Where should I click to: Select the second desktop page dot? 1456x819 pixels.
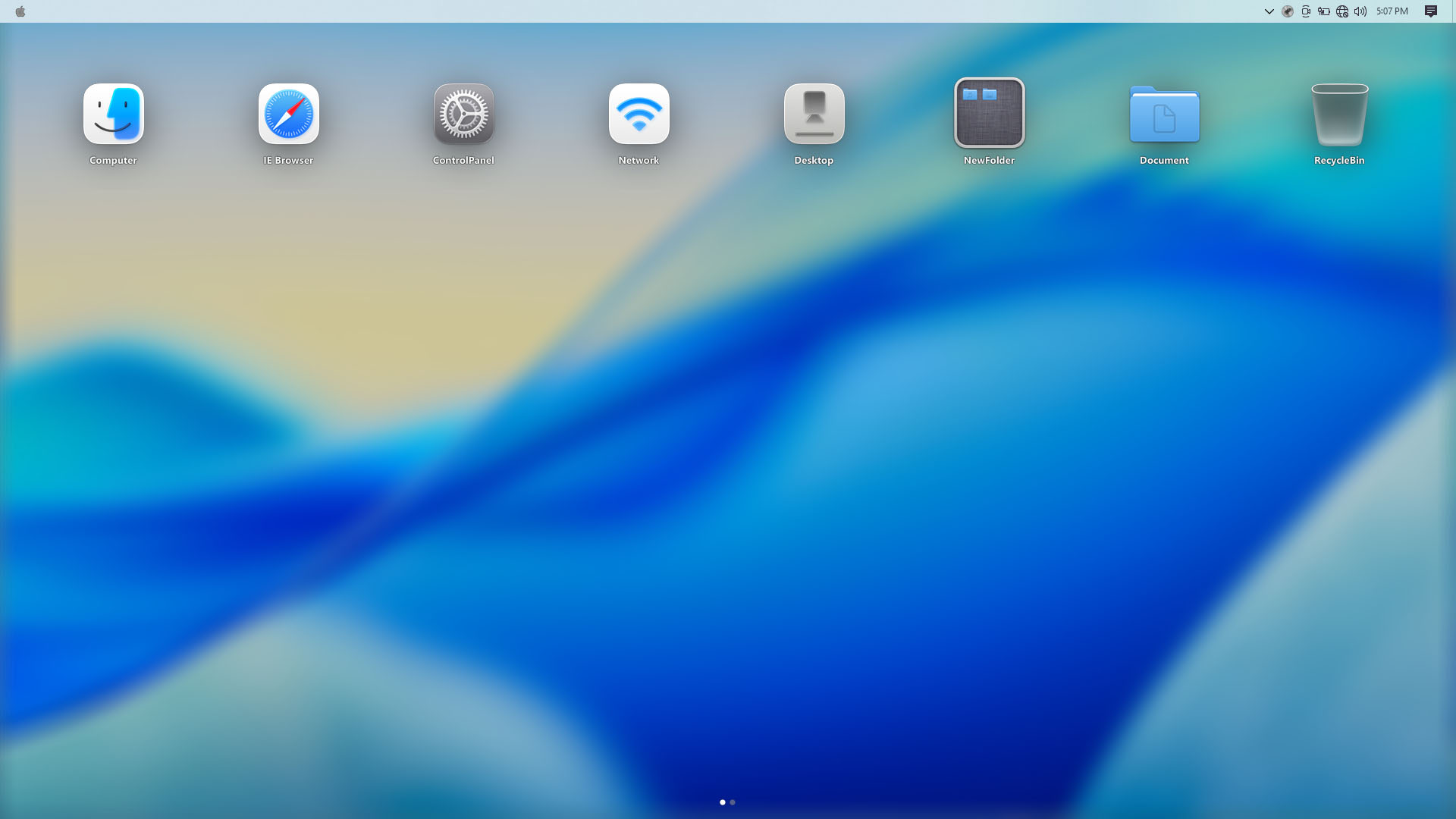pyautogui.click(x=733, y=802)
